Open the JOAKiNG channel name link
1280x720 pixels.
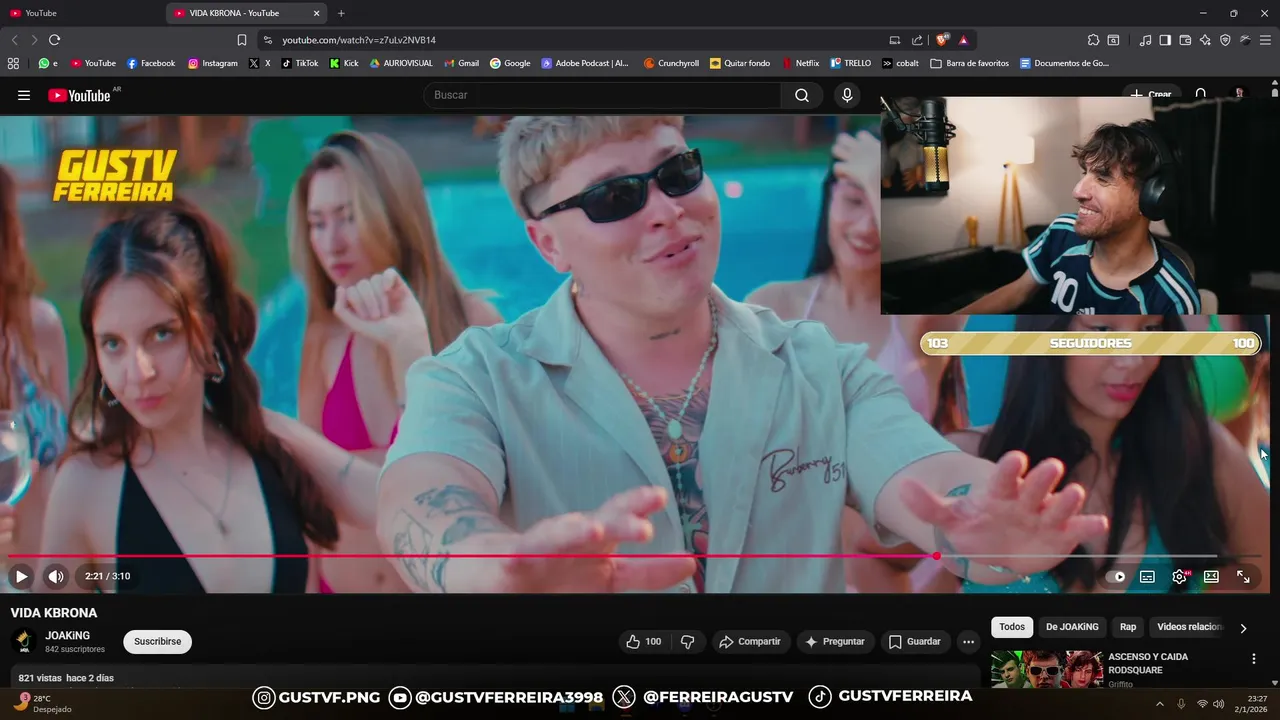[x=68, y=635]
